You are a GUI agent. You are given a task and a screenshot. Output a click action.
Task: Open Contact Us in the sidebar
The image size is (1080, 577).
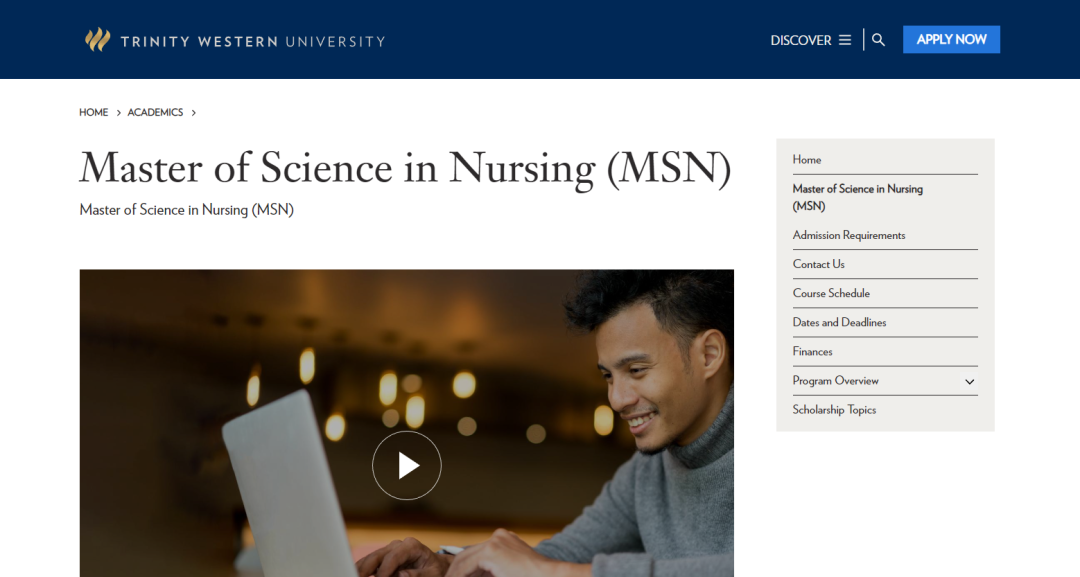tap(818, 264)
